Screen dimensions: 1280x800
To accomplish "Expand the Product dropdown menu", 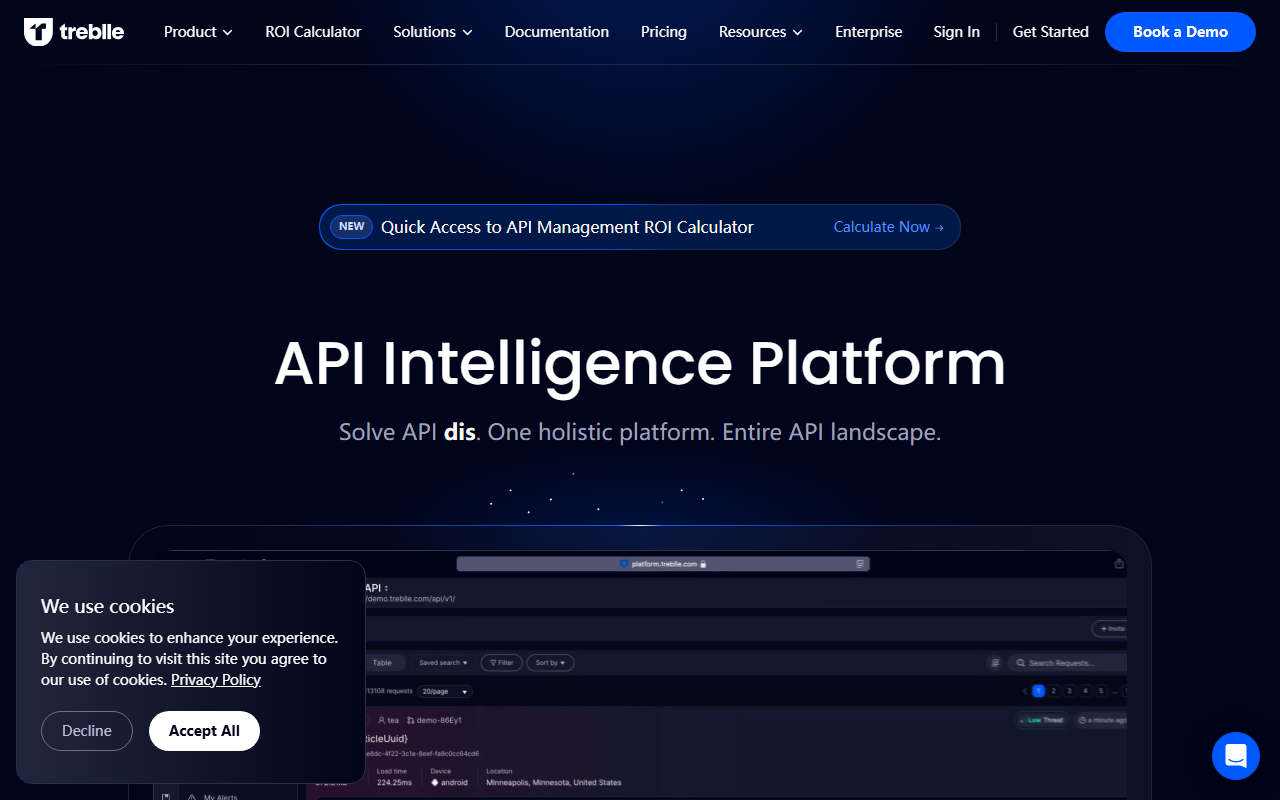I will (198, 32).
